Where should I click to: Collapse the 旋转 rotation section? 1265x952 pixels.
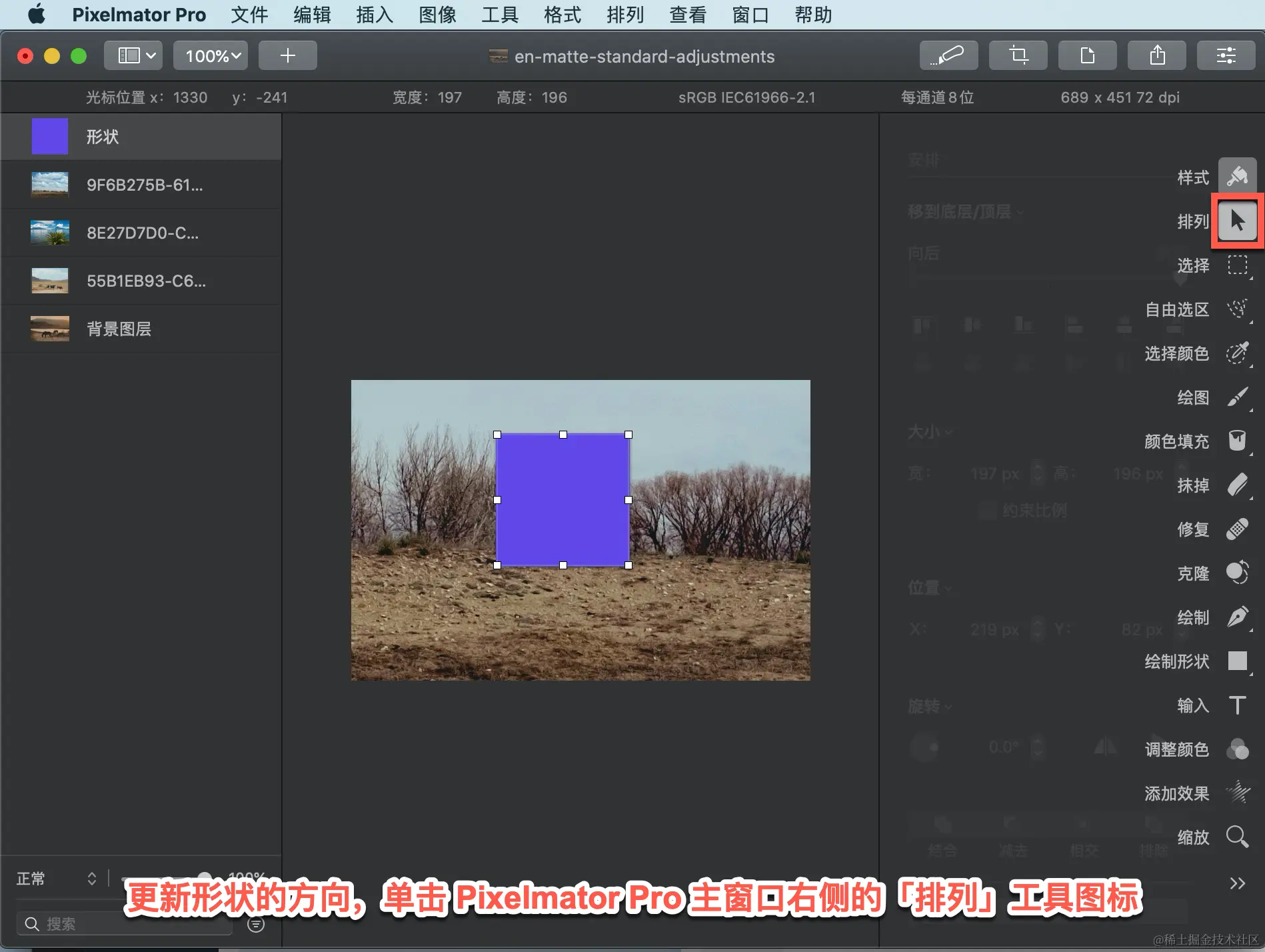(x=930, y=706)
